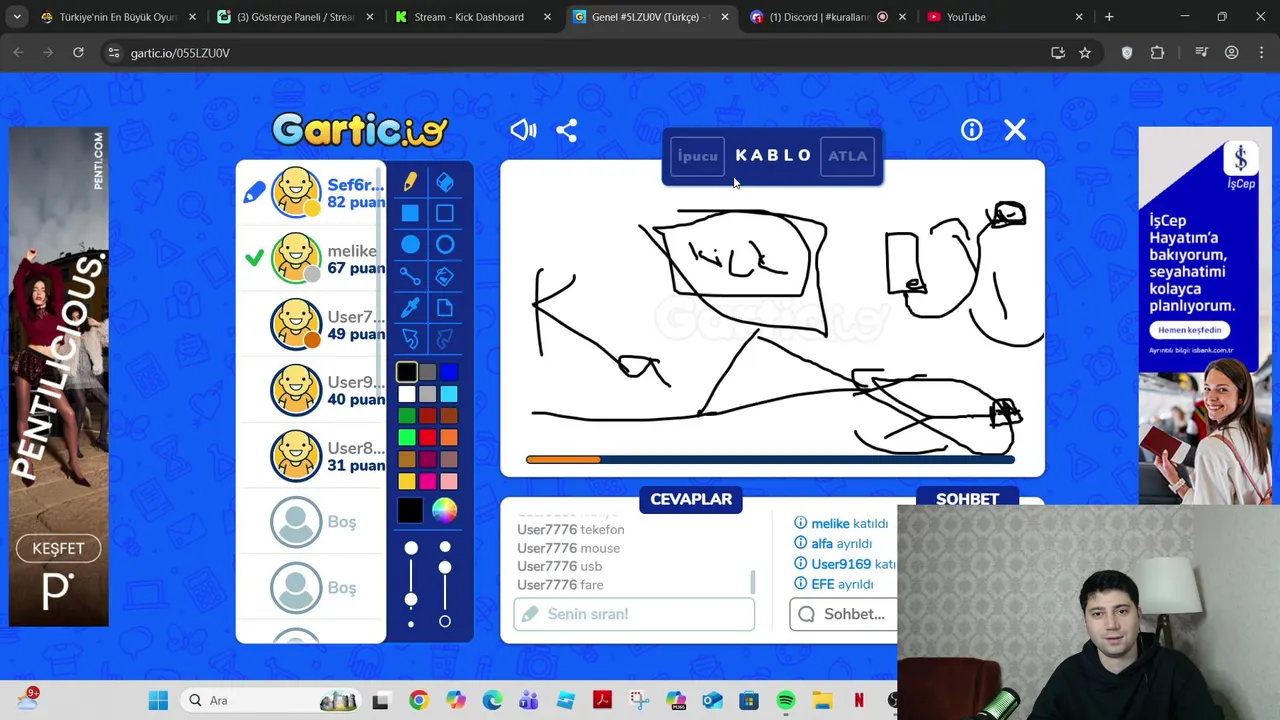1280x720 pixels.
Task: Switch to the Discord tab
Action: coord(828,17)
